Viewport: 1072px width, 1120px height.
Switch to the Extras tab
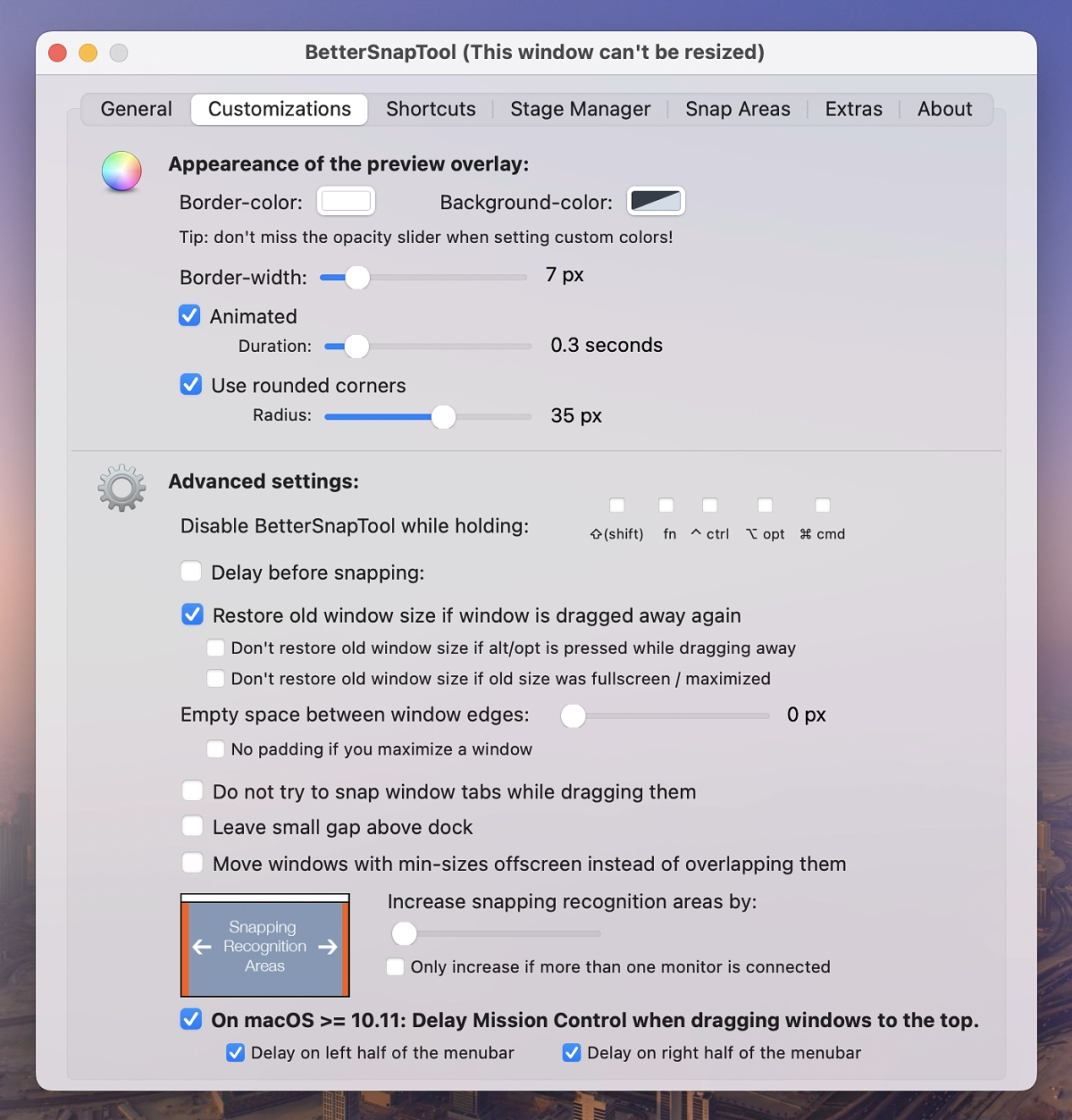pyautogui.click(x=854, y=109)
